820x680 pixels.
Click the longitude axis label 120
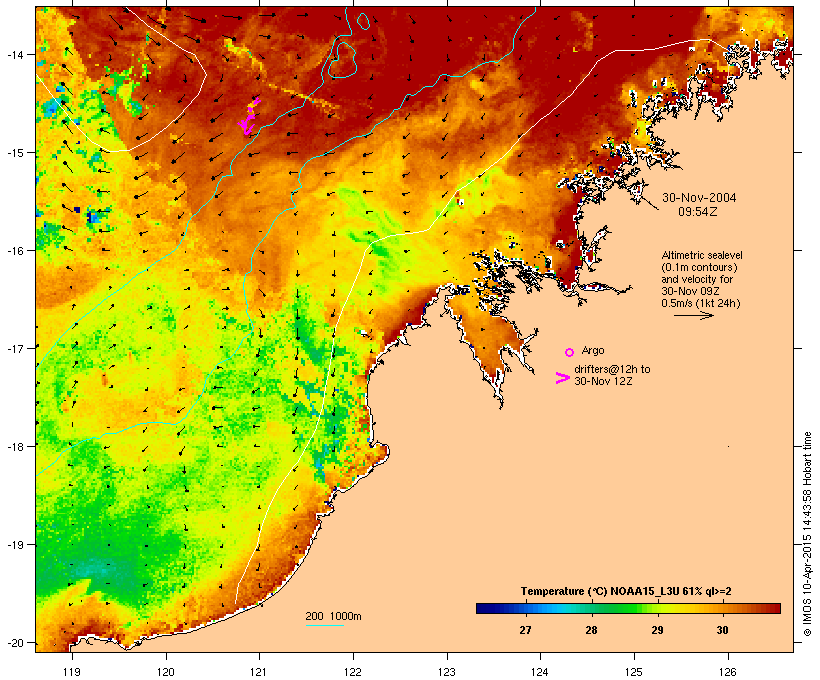[166, 672]
